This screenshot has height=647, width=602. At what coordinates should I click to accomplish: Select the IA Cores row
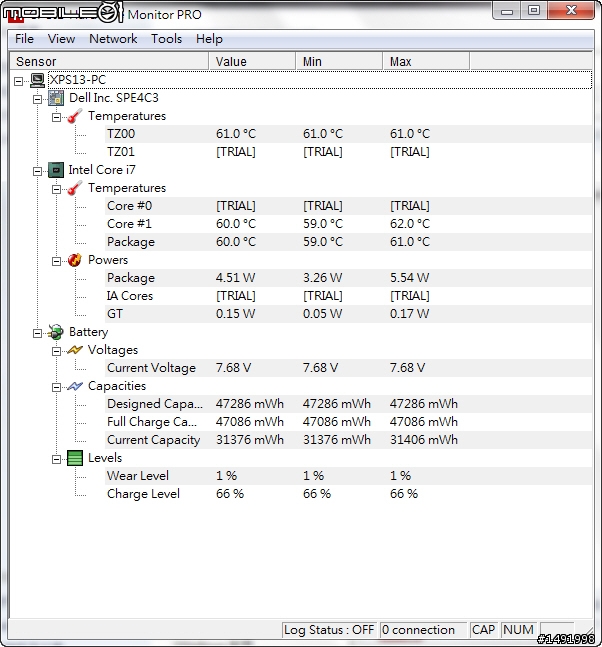(x=349, y=296)
